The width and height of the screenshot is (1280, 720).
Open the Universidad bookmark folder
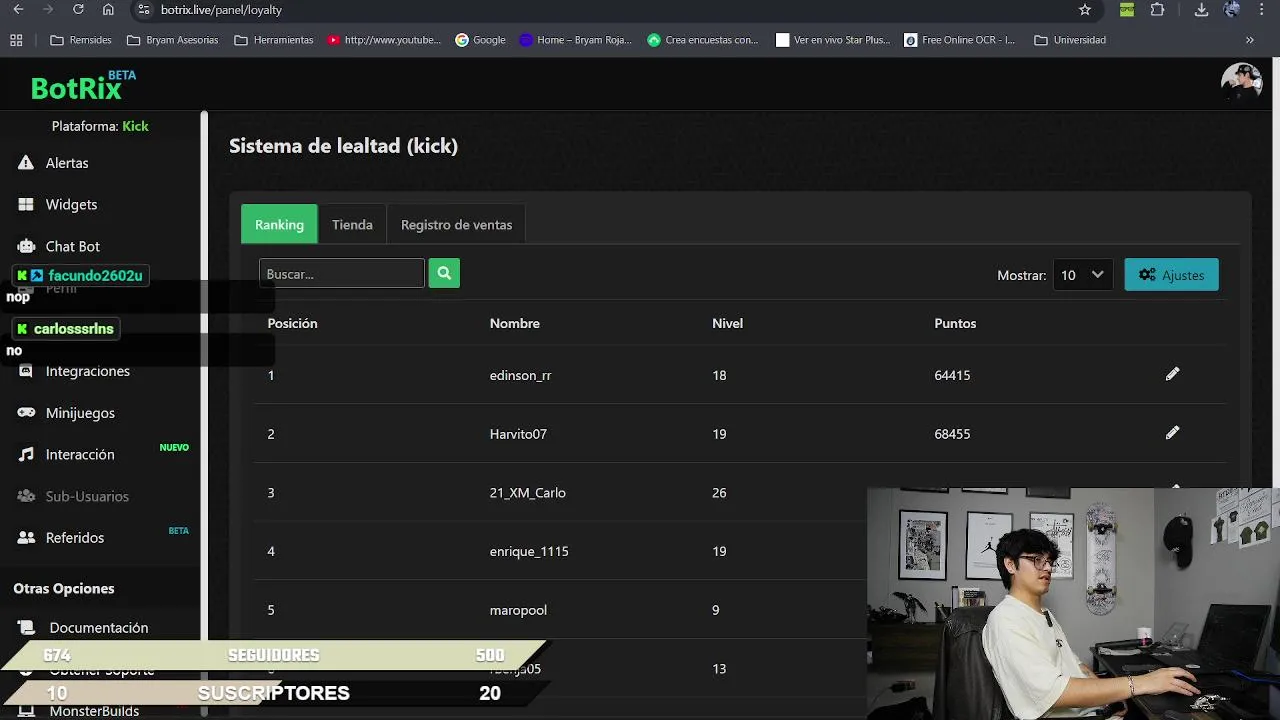click(1070, 40)
